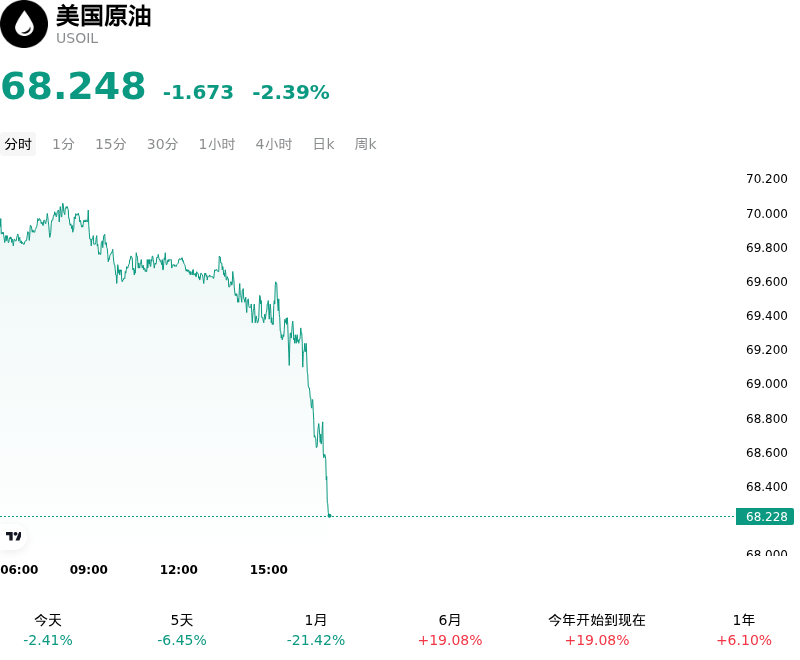Screen dimensions: 800x660
Task: Choose the 30分 interval tab
Action: (x=162, y=144)
